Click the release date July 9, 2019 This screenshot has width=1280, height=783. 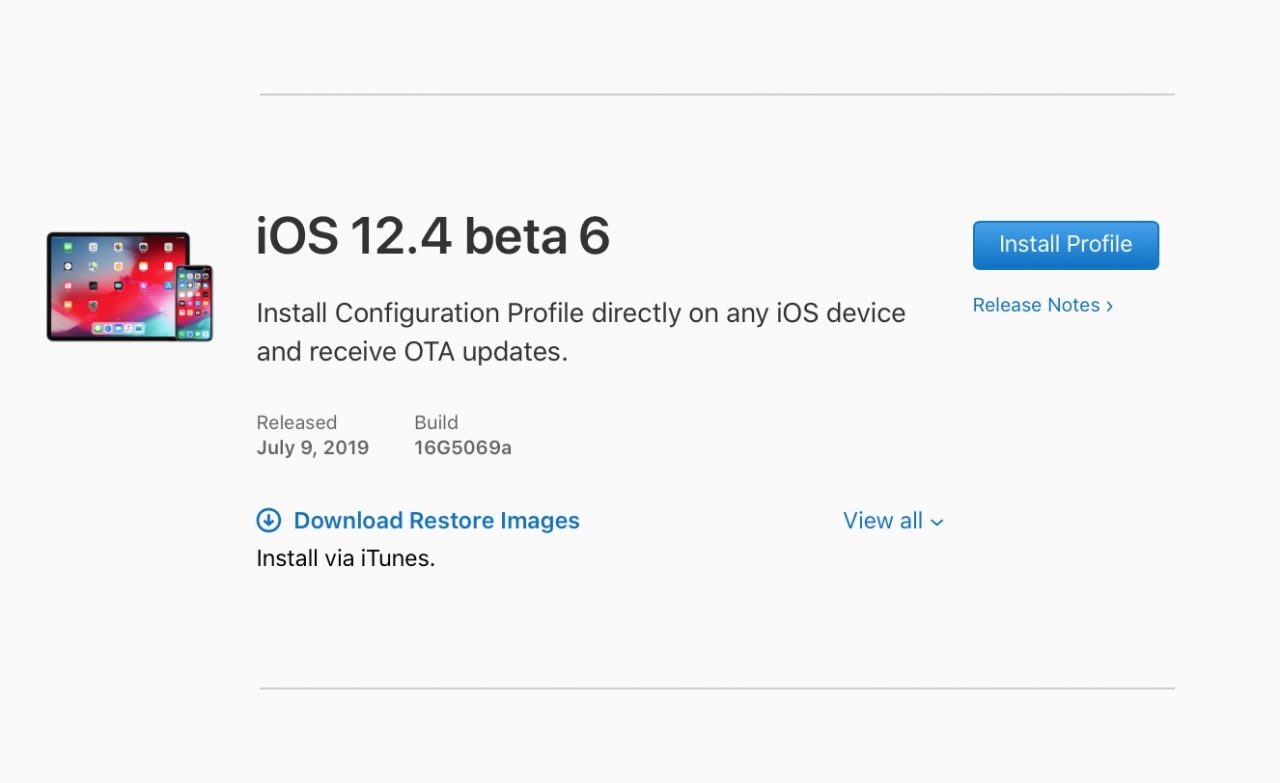pyautogui.click(x=312, y=448)
